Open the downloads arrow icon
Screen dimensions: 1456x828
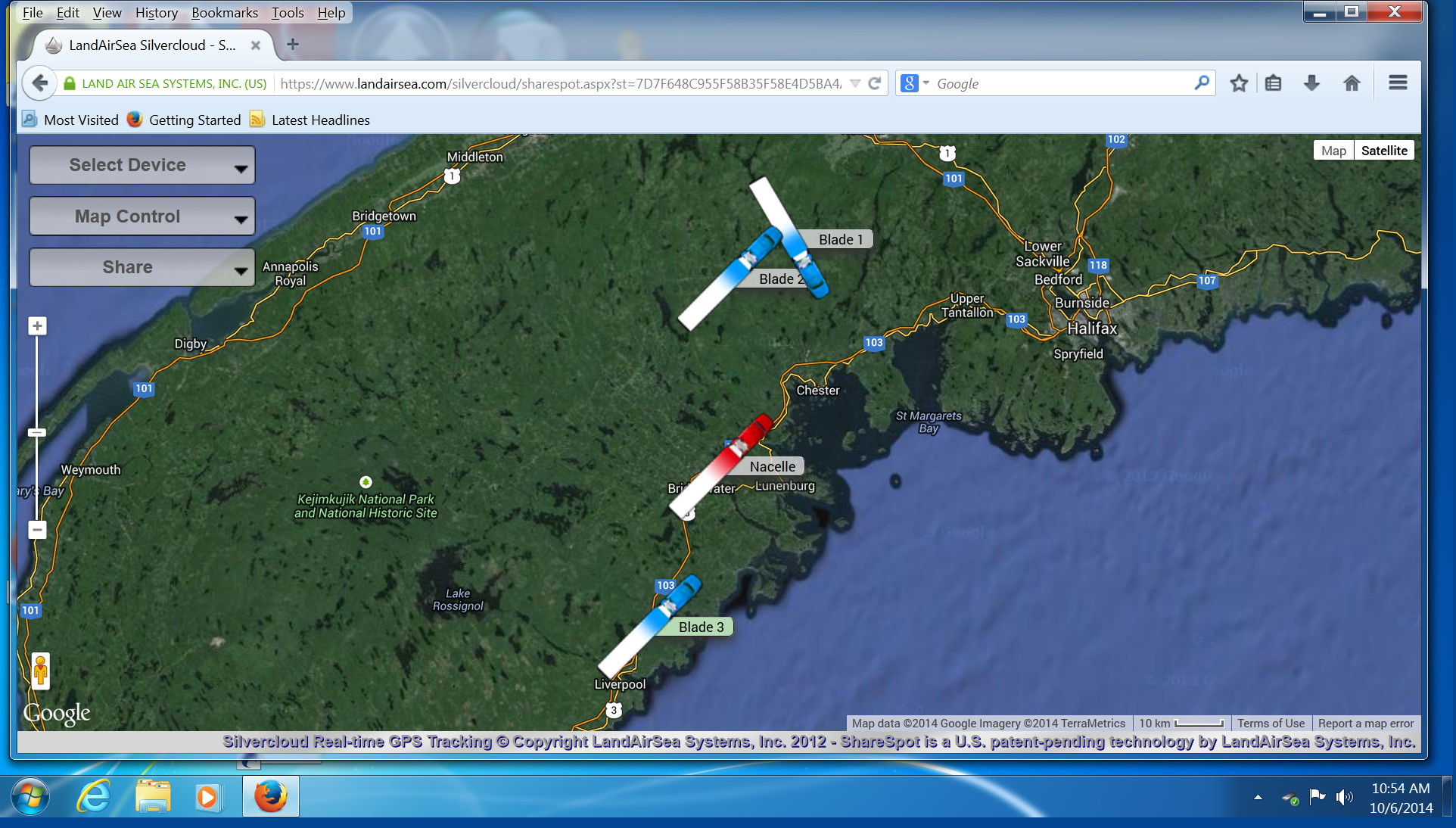(1311, 83)
